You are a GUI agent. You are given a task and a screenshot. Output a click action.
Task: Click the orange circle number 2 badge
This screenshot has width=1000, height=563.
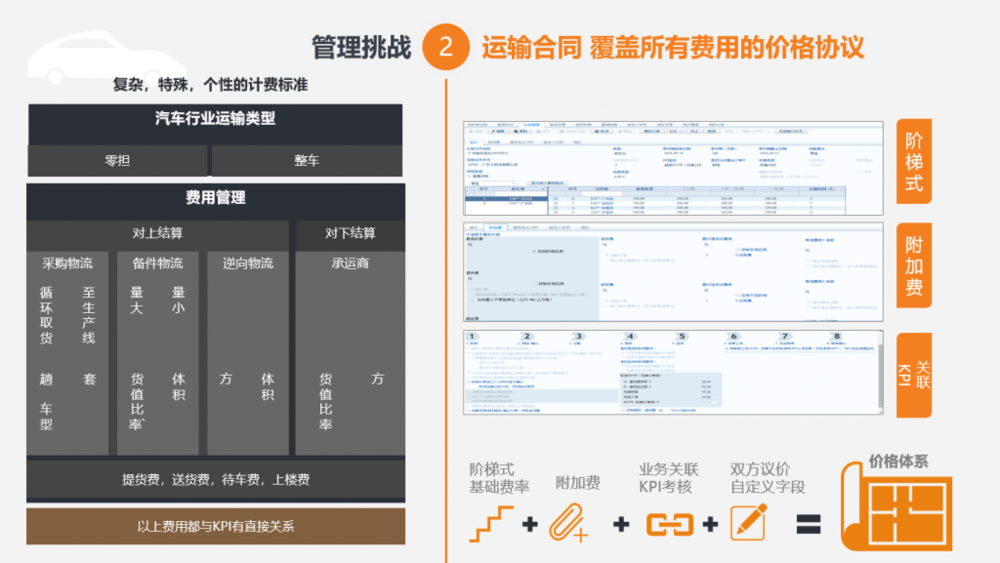(446, 47)
